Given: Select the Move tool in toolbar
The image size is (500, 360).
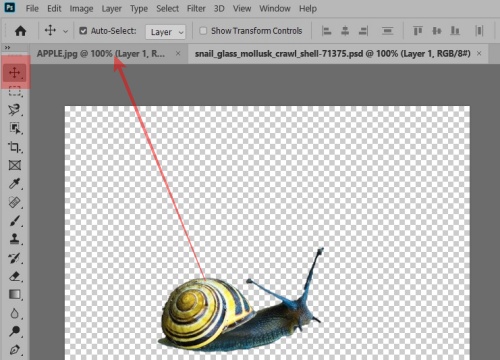Looking at the screenshot, I should tap(15, 72).
